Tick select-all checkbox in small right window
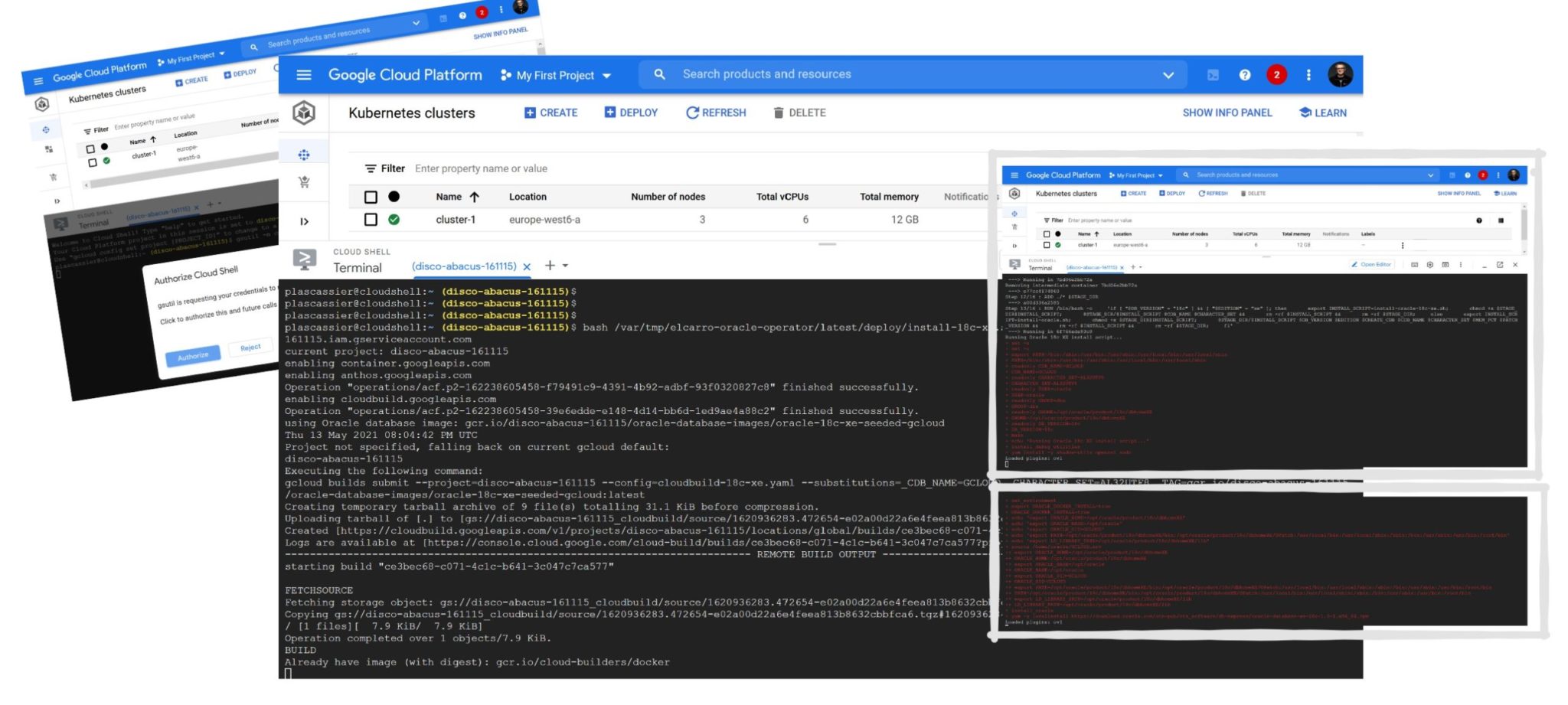The width and height of the screenshot is (1568, 705). 1047,233
